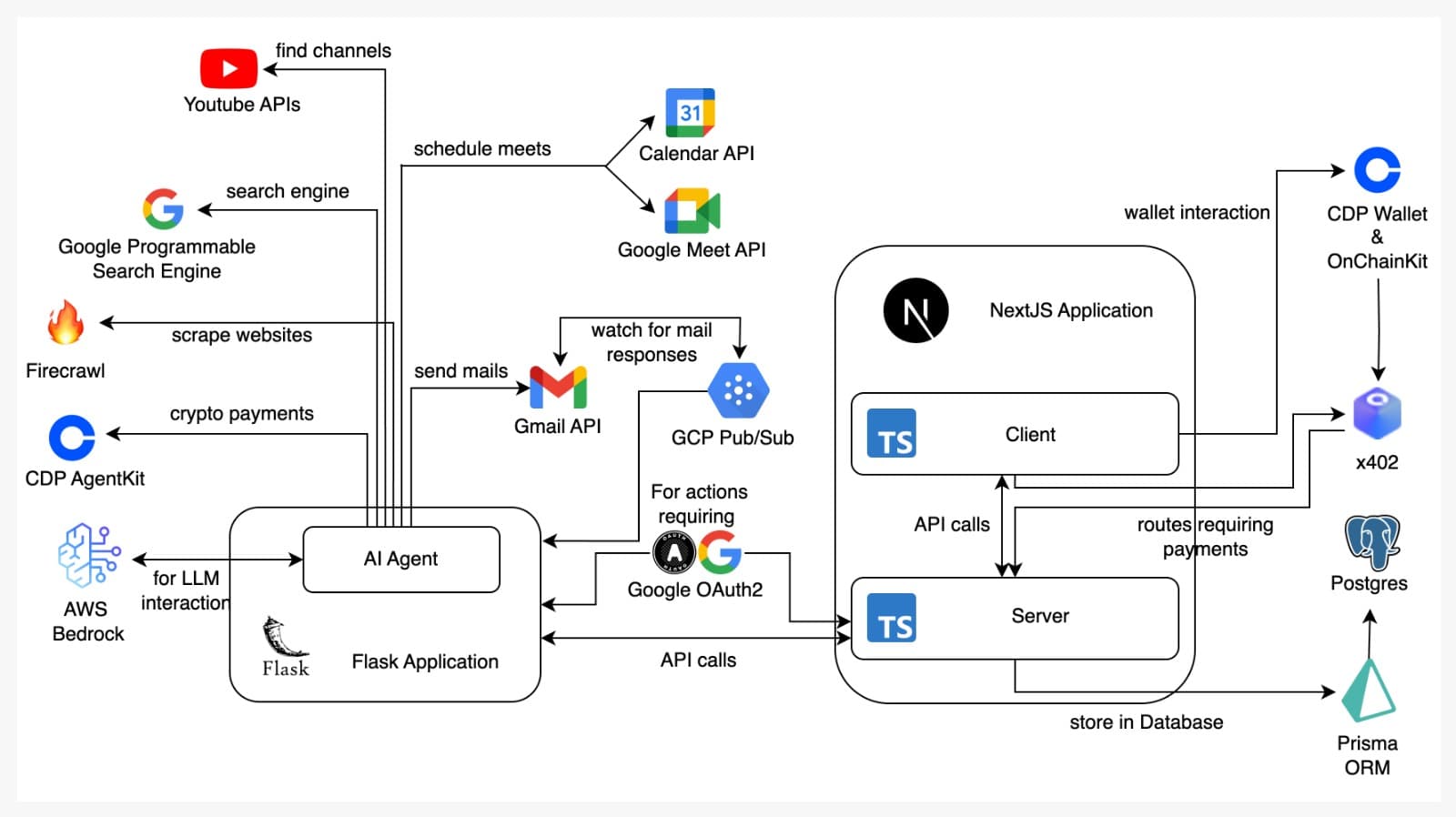The image size is (1456, 817).
Task: Select 'Google Programmable Search Engine' text
Action: pos(157,258)
